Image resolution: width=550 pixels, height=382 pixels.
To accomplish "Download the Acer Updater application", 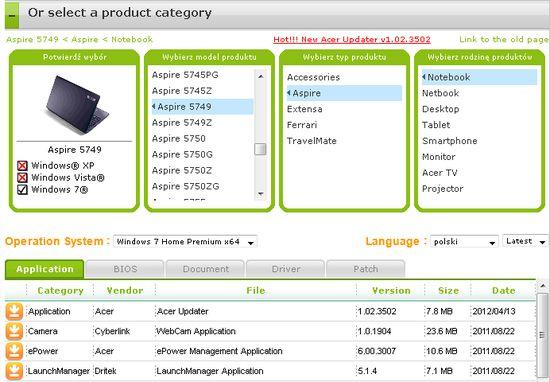I will 14,311.
